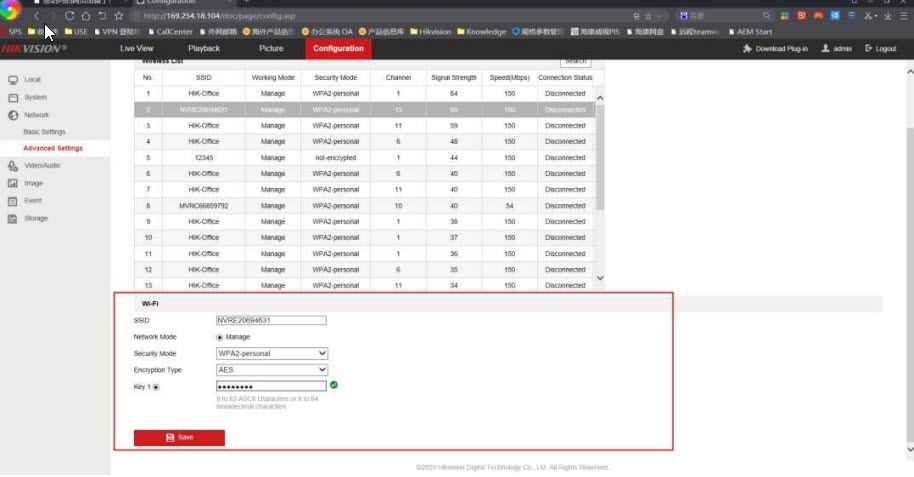The height and width of the screenshot is (477, 914).
Task: Open Video/Audio settings icon
Action: pos(13,165)
